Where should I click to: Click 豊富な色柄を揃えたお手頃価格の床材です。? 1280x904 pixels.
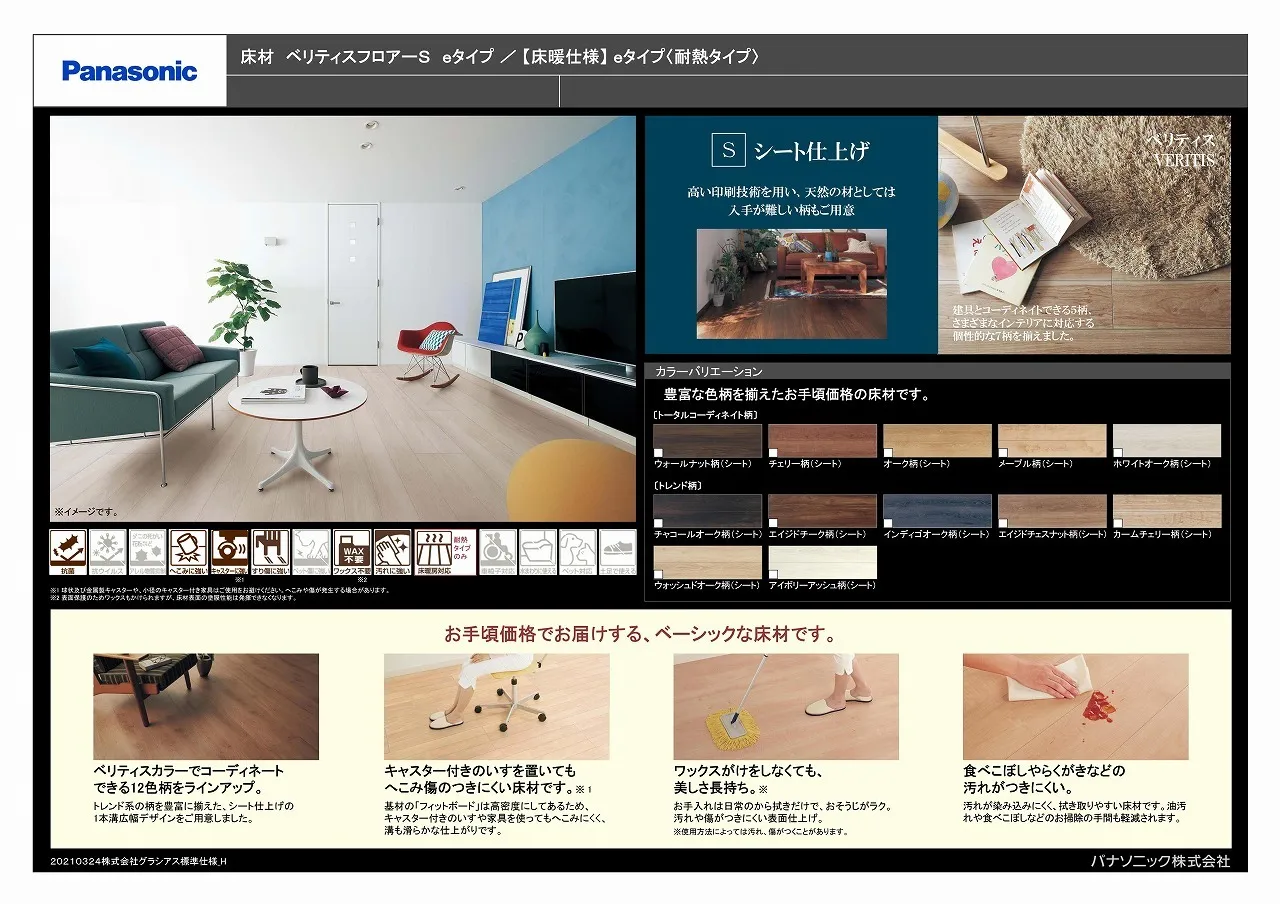[x=797, y=395]
